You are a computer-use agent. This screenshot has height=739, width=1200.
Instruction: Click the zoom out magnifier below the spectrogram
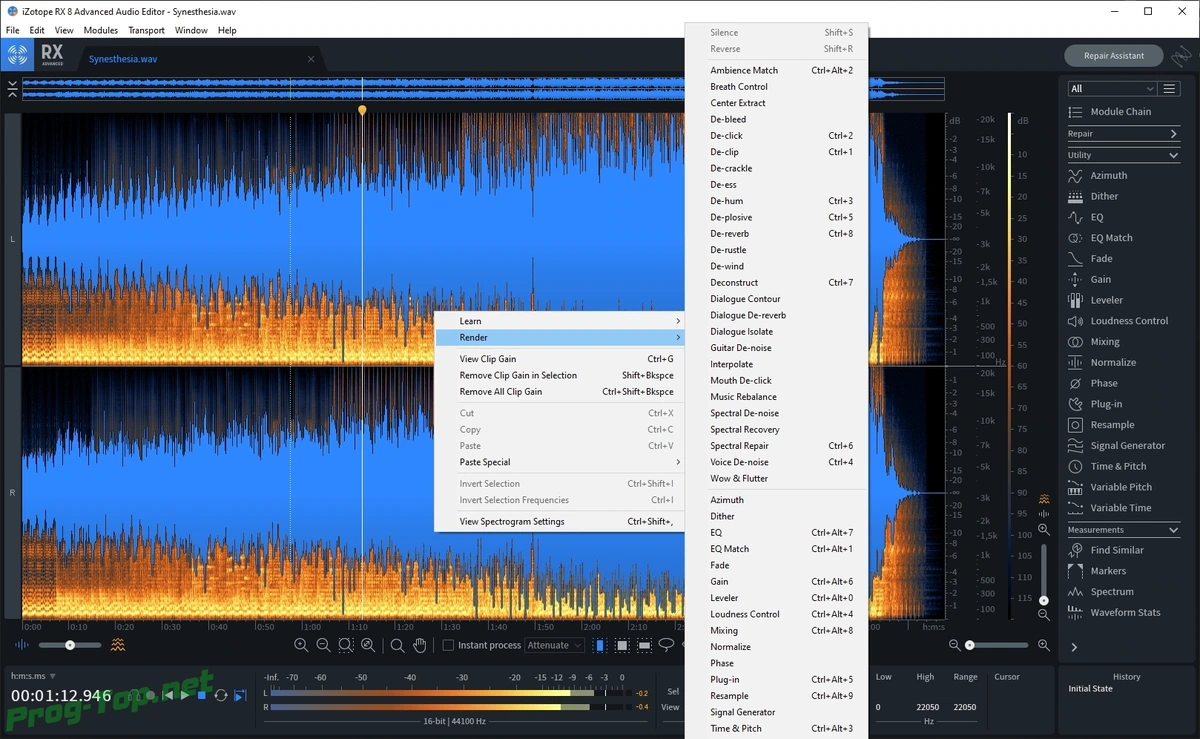click(323, 645)
